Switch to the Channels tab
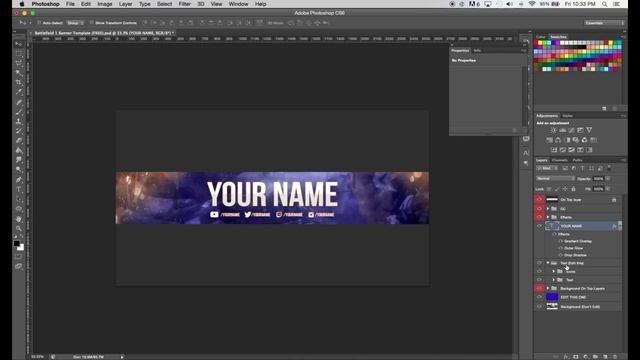640x360 pixels. pyautogui.click(x=560, y=160)
